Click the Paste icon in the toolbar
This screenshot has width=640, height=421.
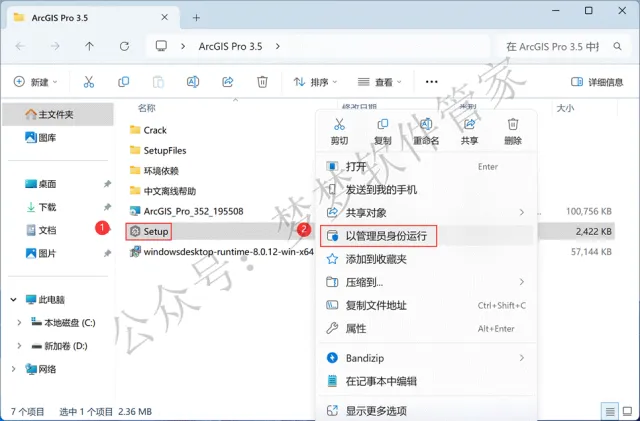click(158, 82)
